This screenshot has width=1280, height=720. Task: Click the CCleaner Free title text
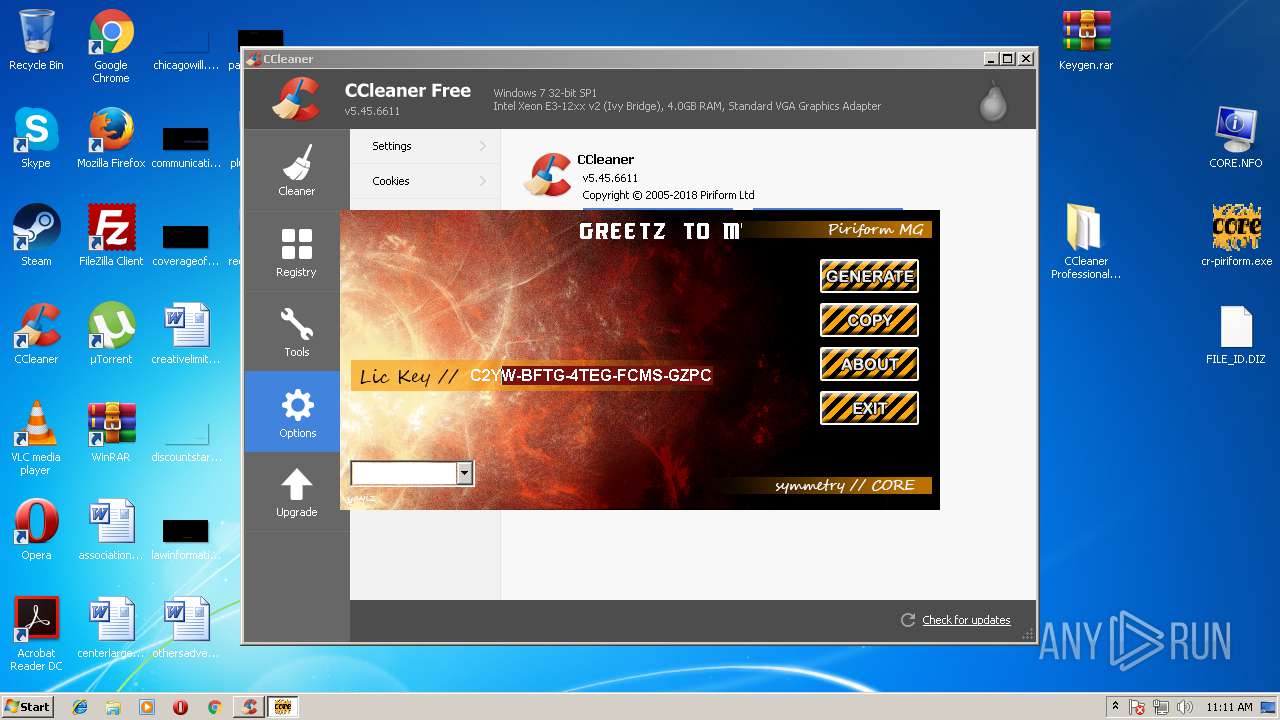pos(408,90)
